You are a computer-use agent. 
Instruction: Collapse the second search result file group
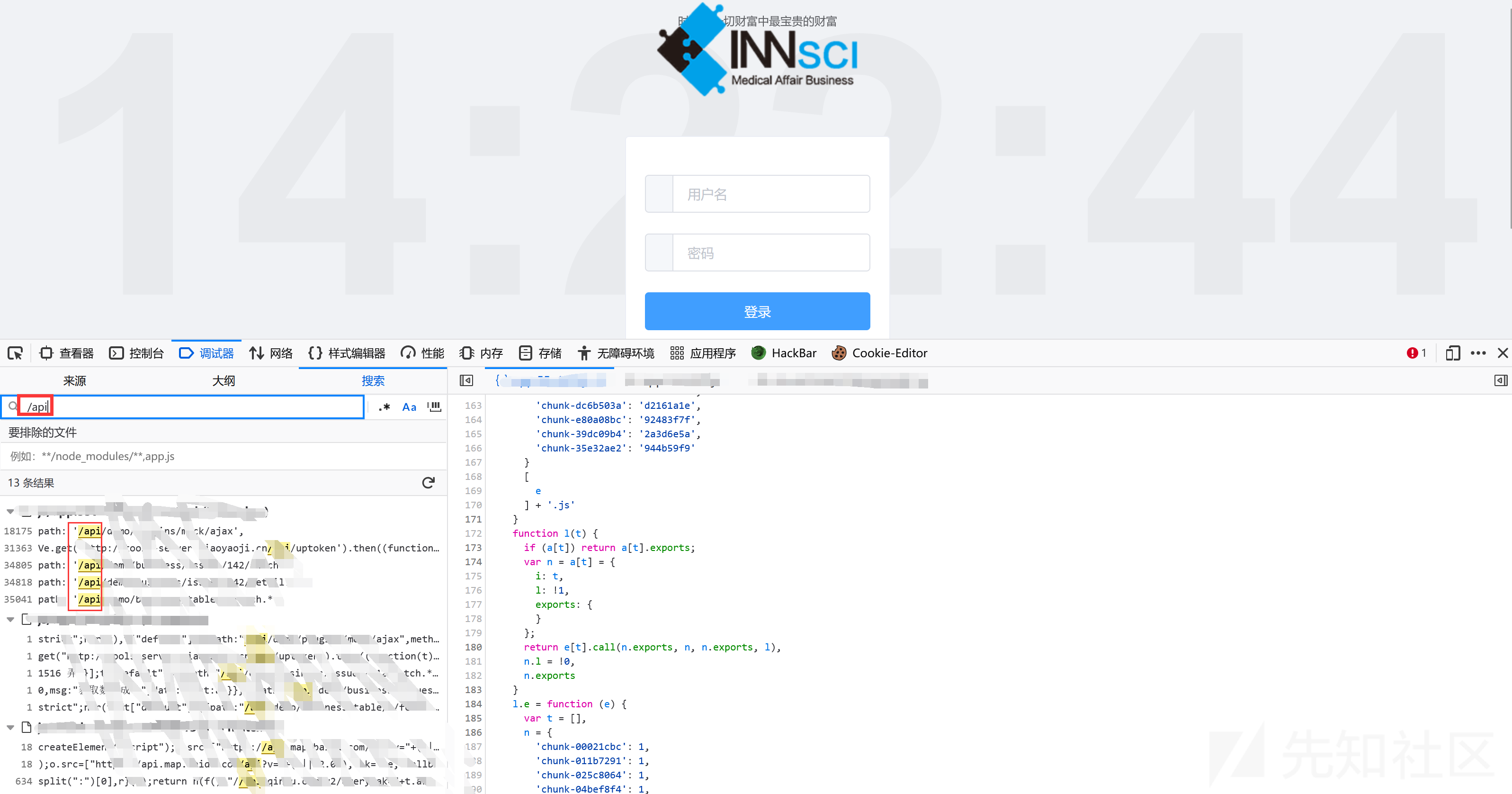point(10,620)
